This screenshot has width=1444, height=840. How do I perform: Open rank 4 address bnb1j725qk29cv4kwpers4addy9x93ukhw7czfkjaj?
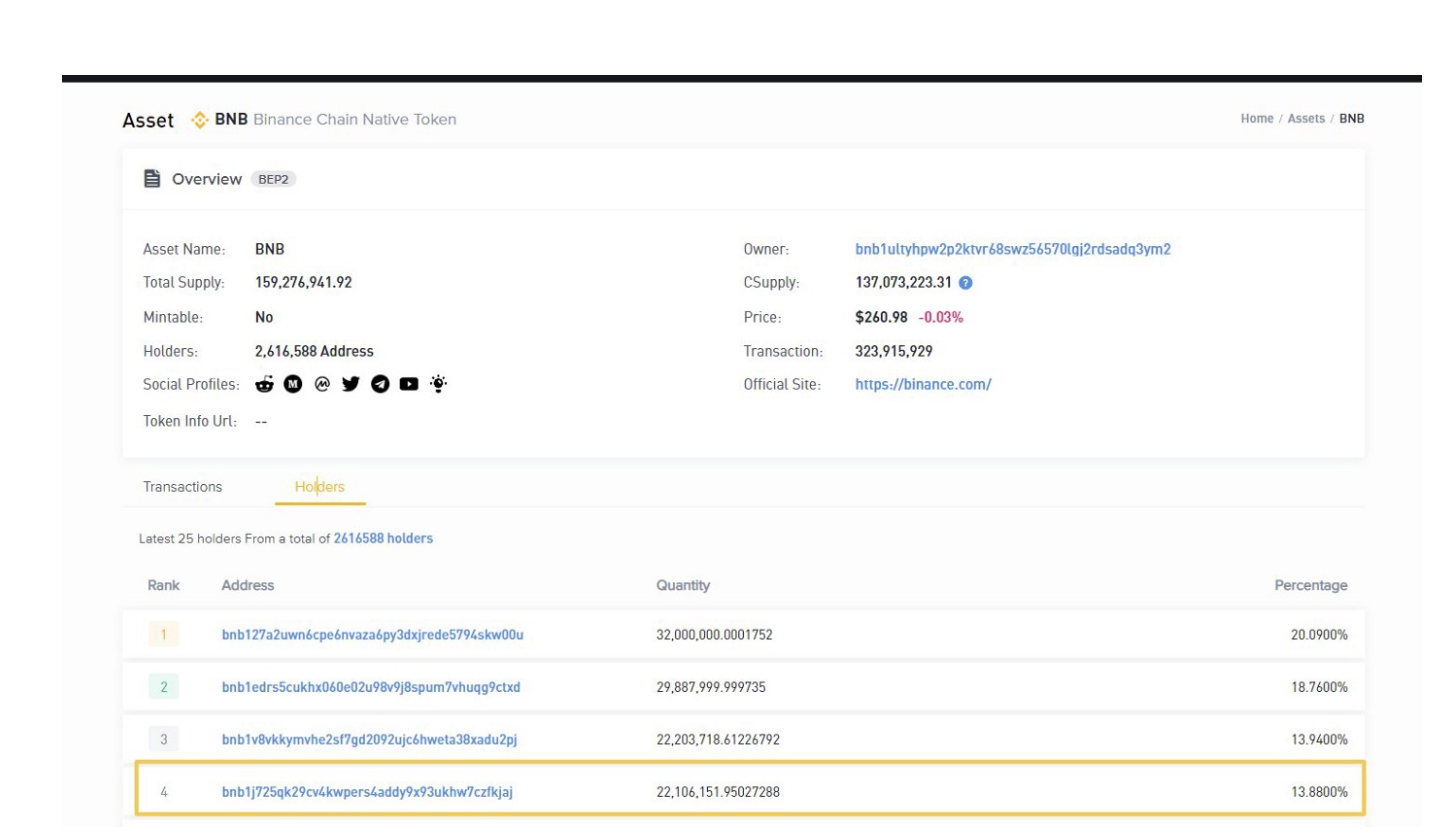coord(367,792)
